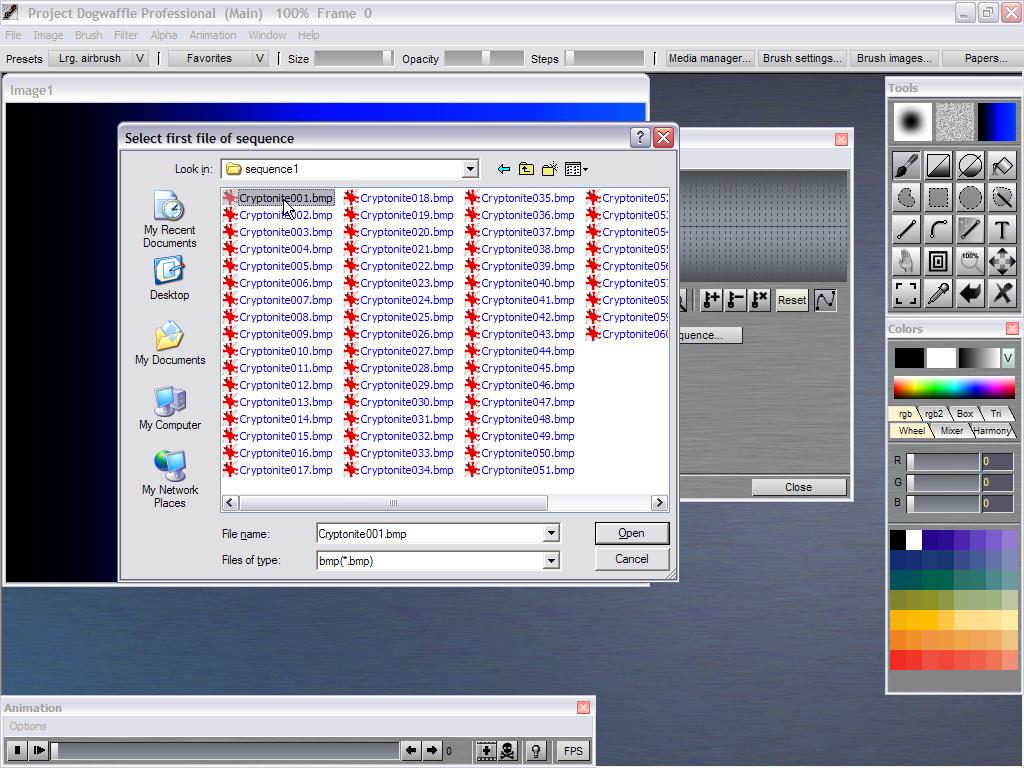The width and height of the screenshot is (1024, 768).
Task: Click the rainbow hue spectrum bar
Action: point(953,388)
